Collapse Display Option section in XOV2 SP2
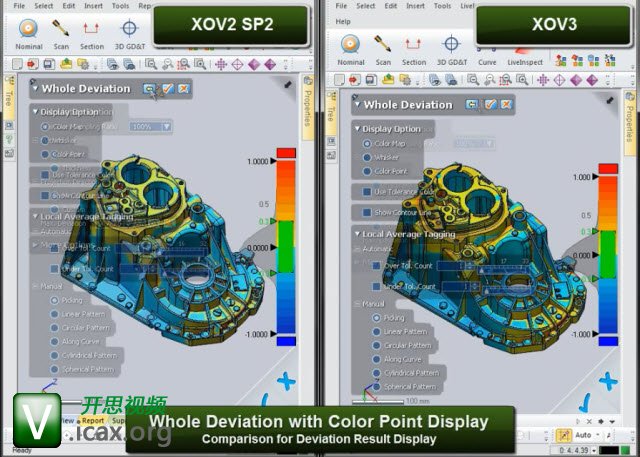Screen dimensions: 640x457 (x=35, y=111)
